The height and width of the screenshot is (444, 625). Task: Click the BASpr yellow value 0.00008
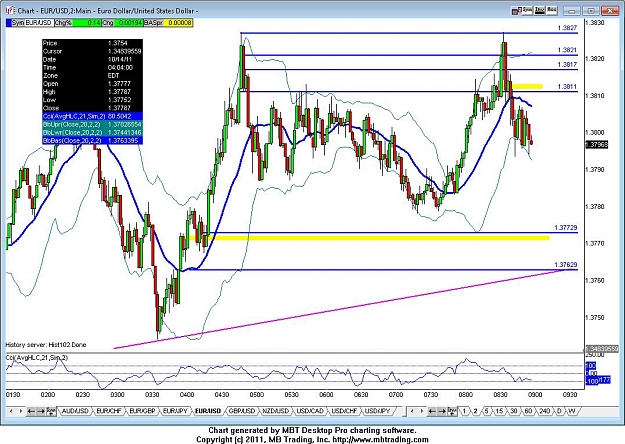coord(178,23)
